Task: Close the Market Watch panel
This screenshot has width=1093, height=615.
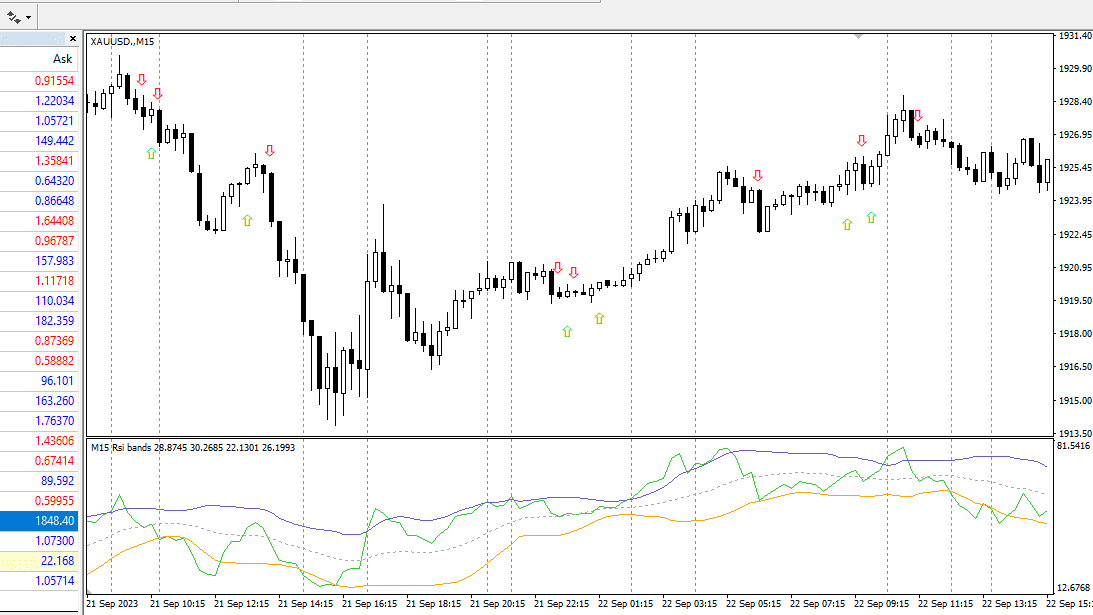Action: [x=72, y=39]
